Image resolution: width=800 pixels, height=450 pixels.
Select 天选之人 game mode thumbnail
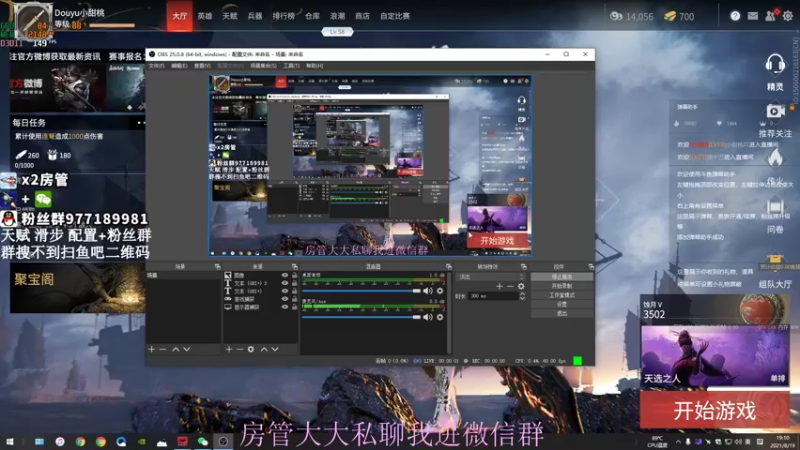714,356
